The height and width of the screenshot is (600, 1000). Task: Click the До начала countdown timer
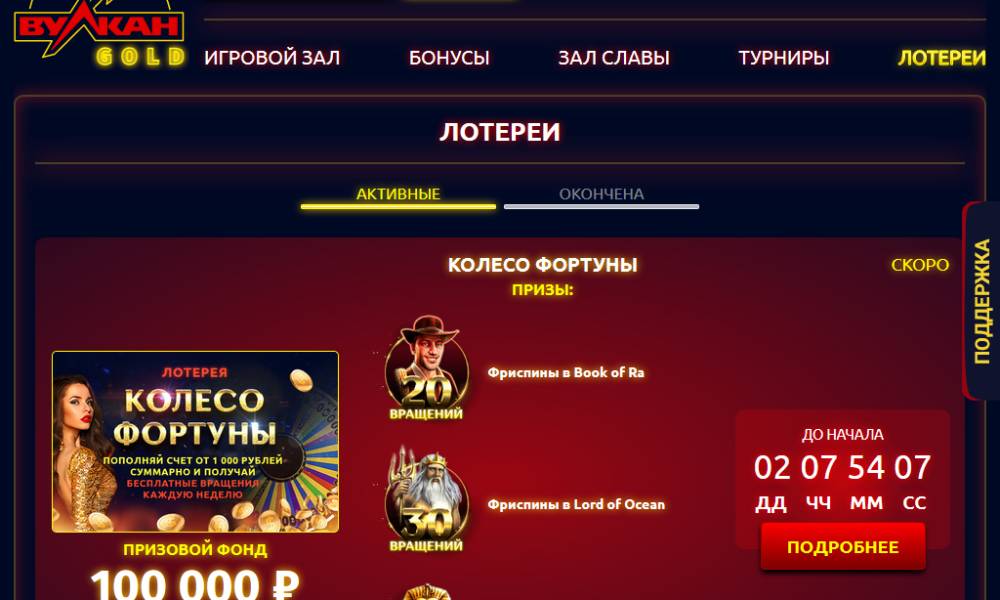pyautogui.click(x=842, y=470)
